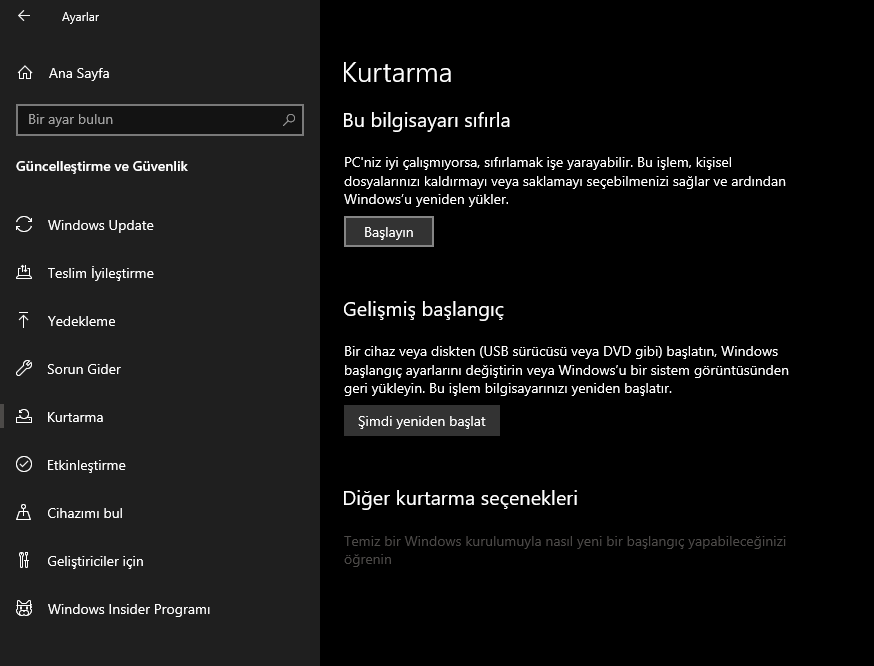Open the Sorun Gider page
The width and height of the screenshot is (874, 666).
(160, 369)
